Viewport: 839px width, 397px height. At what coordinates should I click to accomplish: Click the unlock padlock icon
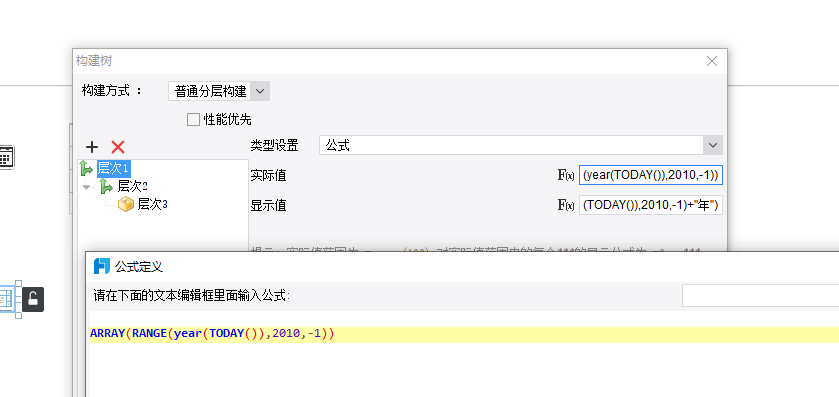pyautogui.click(x=33, y=299)
